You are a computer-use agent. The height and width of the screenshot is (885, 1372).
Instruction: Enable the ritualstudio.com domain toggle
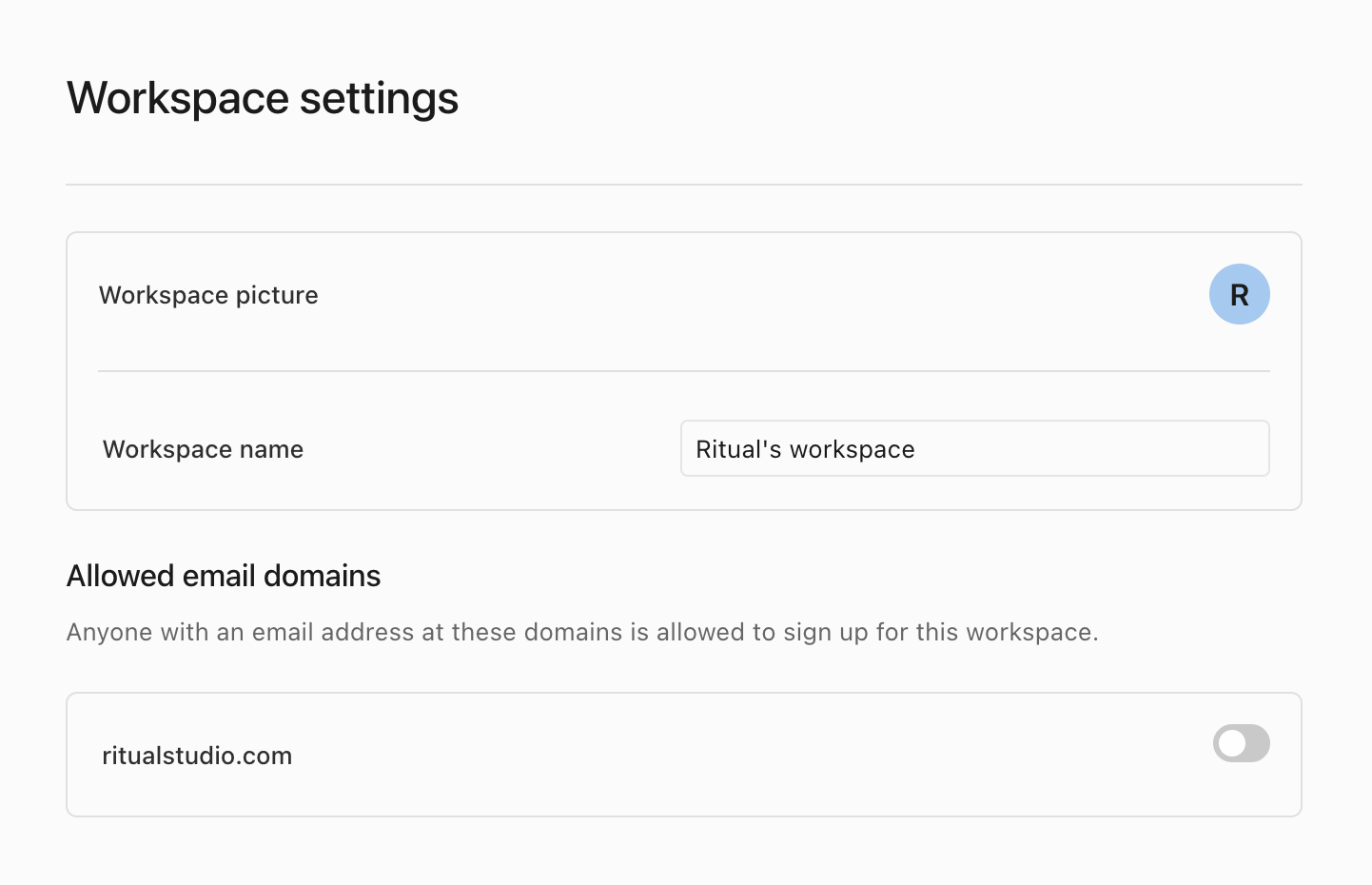click(x=1241, y=743)
